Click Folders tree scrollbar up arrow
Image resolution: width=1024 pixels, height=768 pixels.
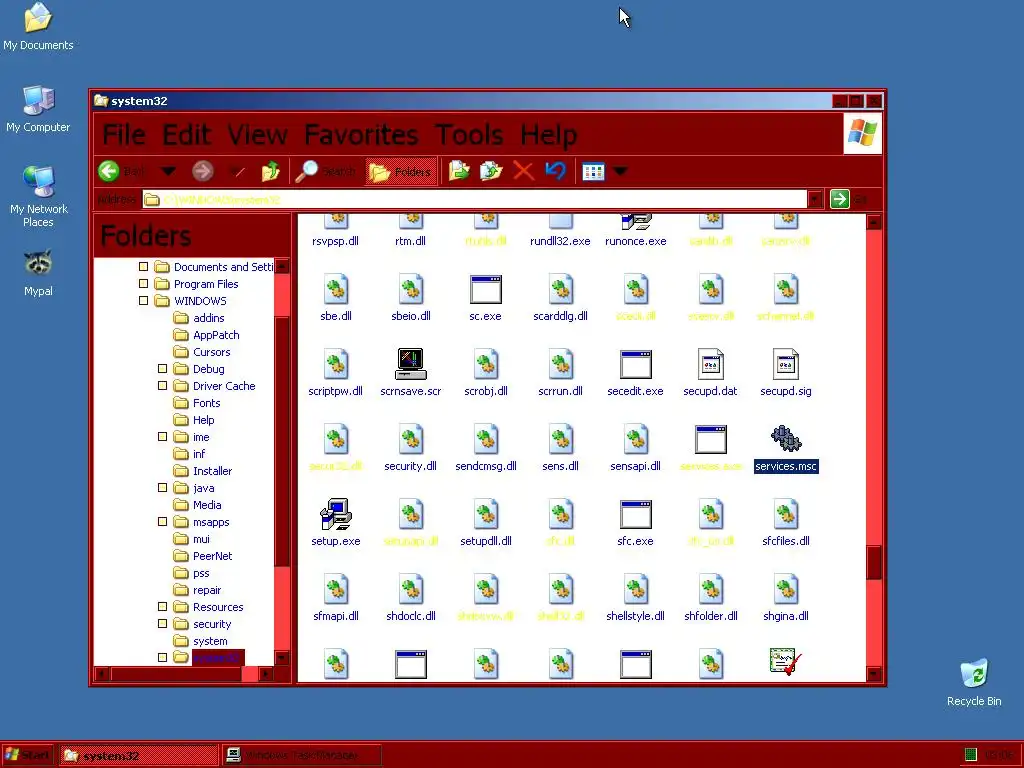(x=282, y=266)
